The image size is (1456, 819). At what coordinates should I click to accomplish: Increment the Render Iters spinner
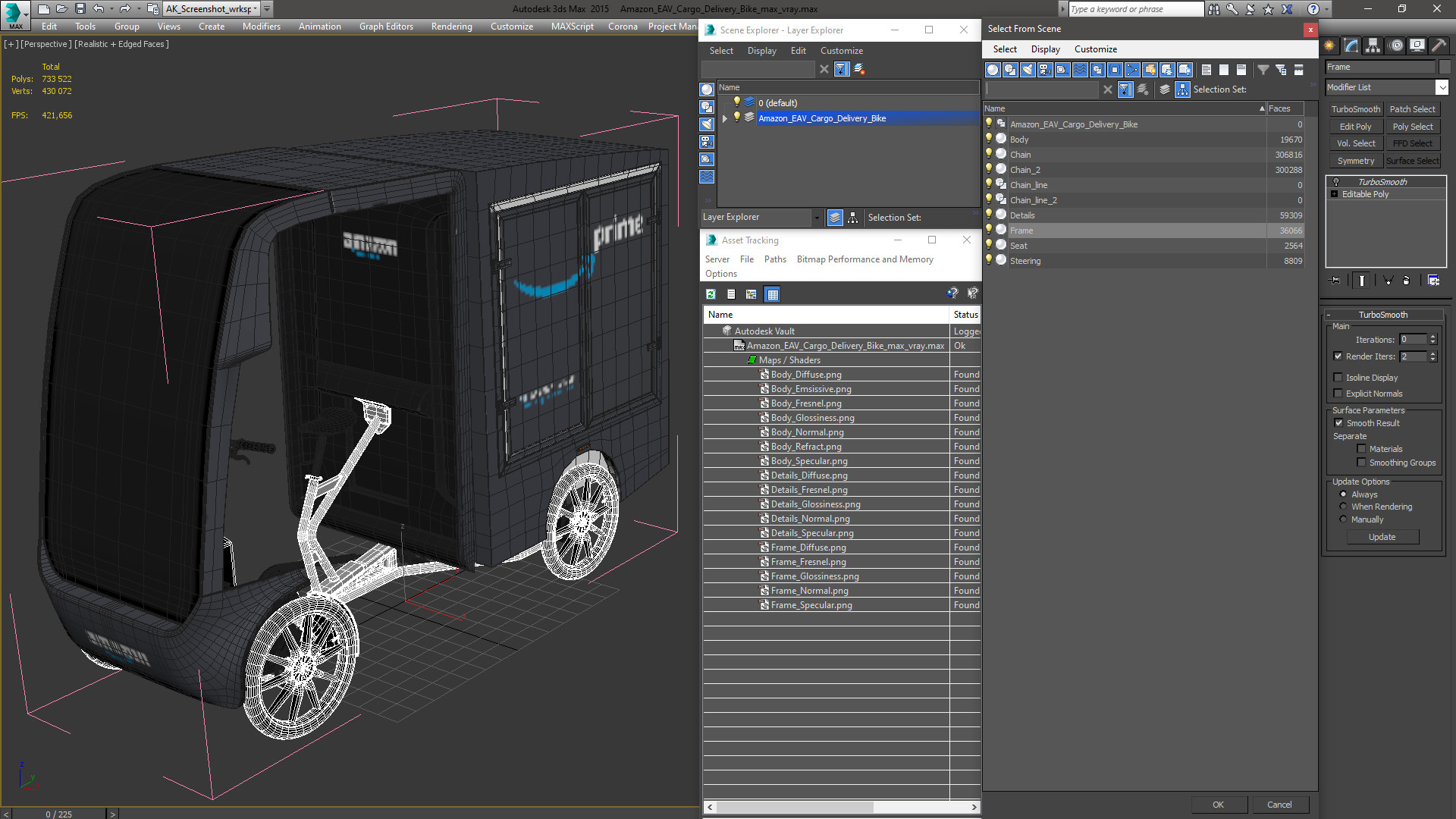[1432, 353]
